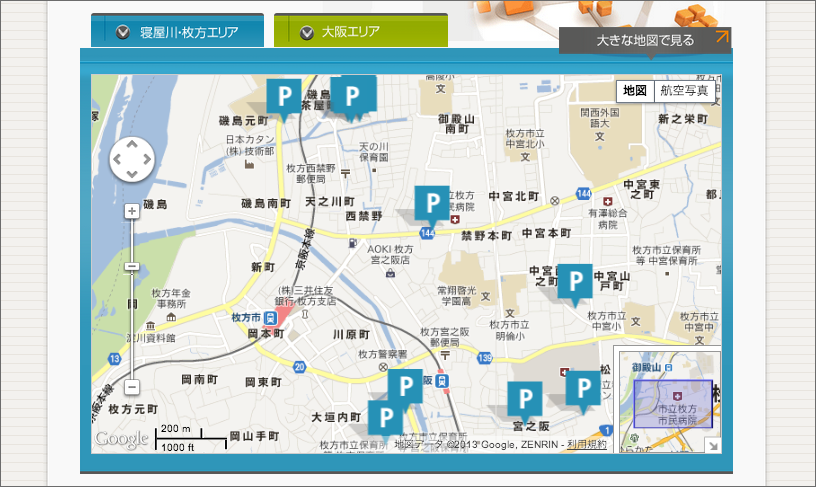This screenshot has height=487, width=816.
Task: Open the 利用規約 link
Action: pos(587,444)
